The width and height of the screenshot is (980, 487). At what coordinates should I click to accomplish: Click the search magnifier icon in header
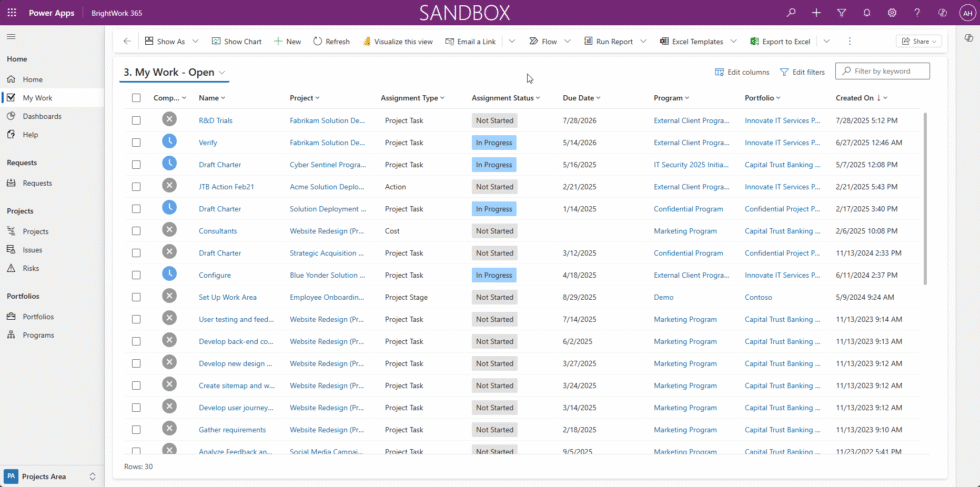(791, 13)
